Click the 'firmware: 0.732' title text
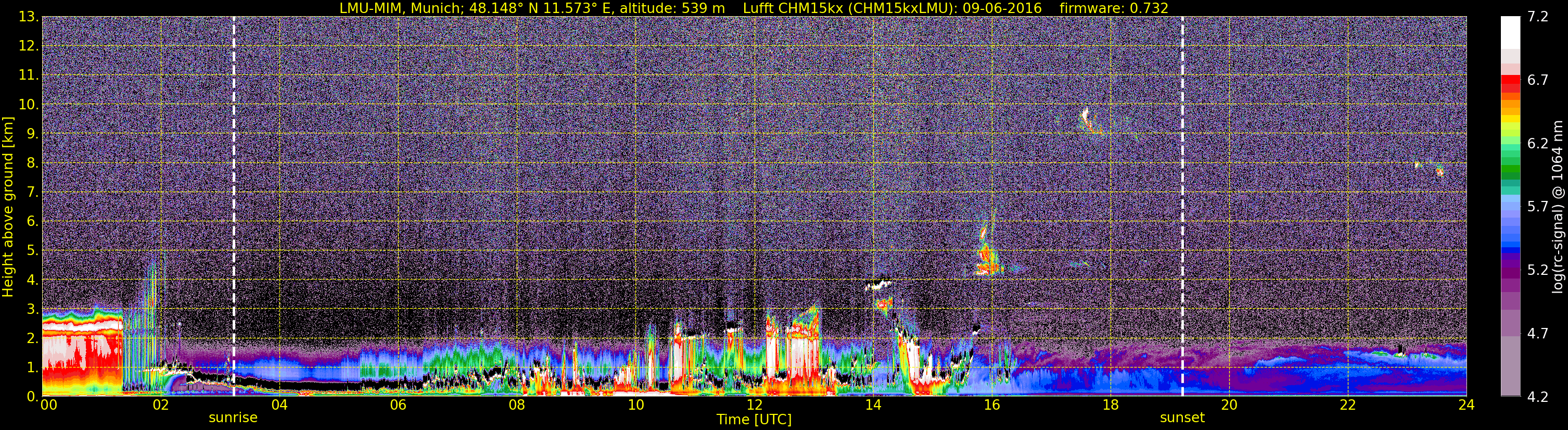The width and height of the screenshot is (1568, 430). (x=1114, y=8)
